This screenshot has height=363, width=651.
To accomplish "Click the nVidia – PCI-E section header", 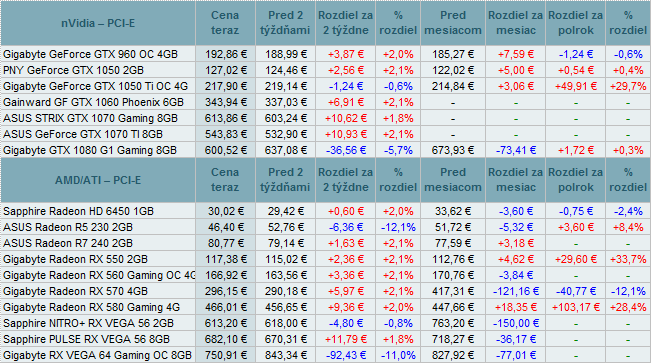I will (x=98, y=23).
